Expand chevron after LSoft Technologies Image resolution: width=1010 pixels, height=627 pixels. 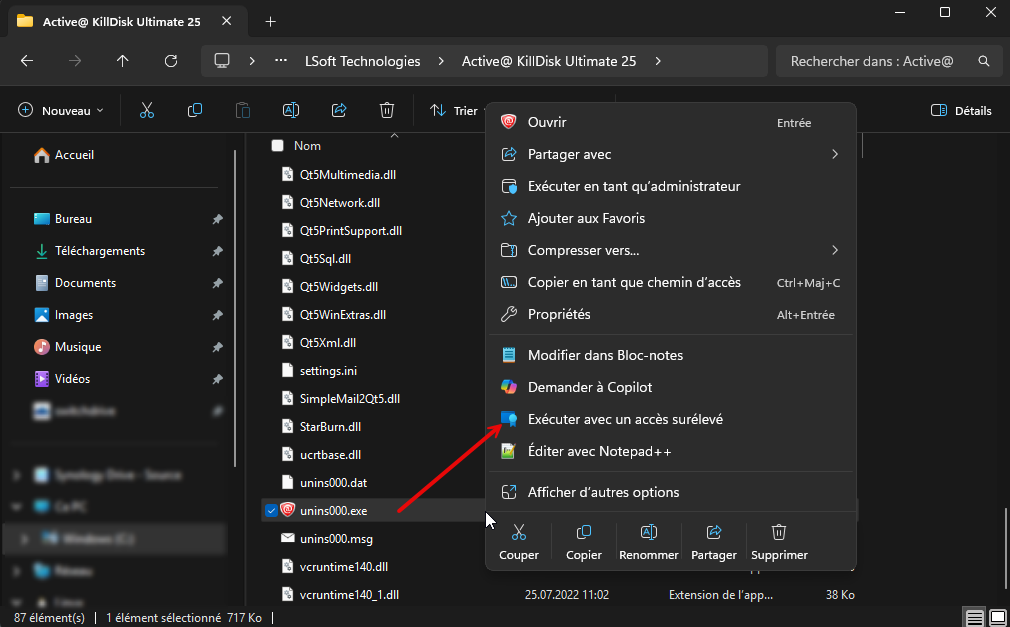tap(441, 61)
